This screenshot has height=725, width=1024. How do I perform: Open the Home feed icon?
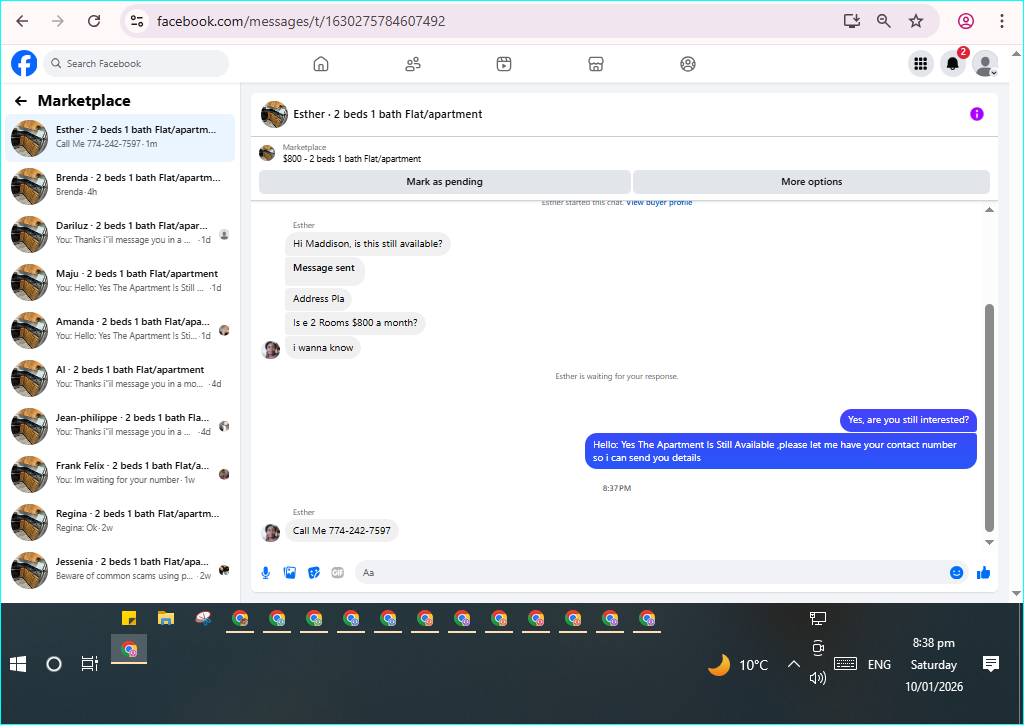coord(321,64)
